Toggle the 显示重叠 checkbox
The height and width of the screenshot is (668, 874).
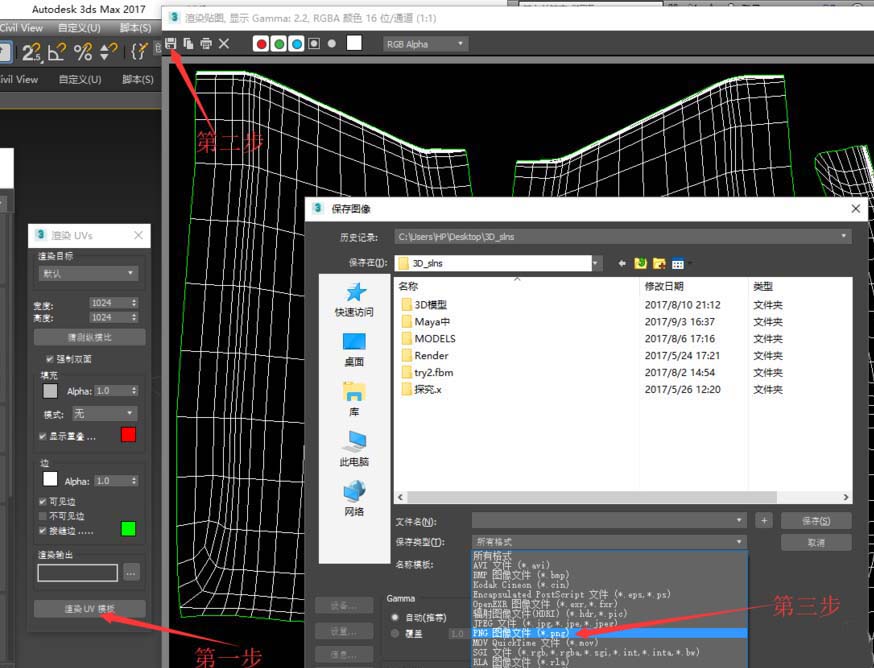42,436
